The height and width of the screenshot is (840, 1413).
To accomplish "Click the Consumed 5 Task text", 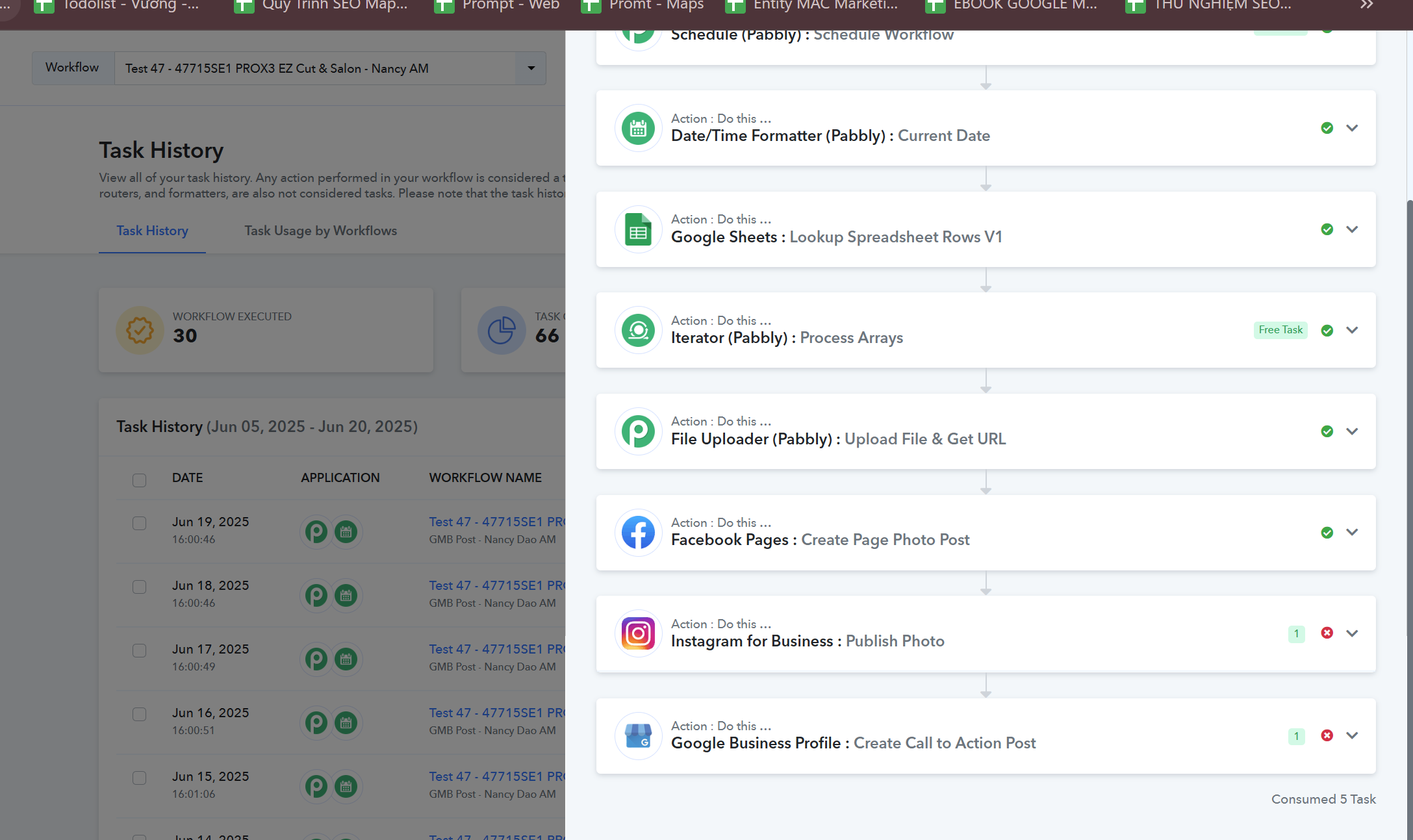I will coord(1323,799).
